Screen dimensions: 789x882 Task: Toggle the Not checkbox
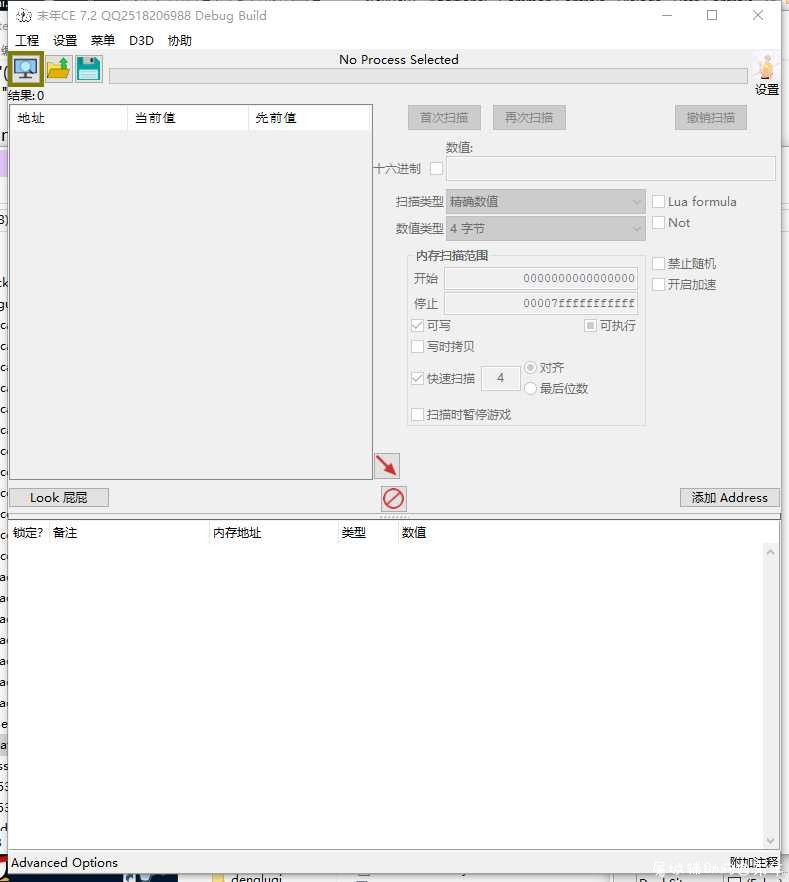(x=658, y=223)
